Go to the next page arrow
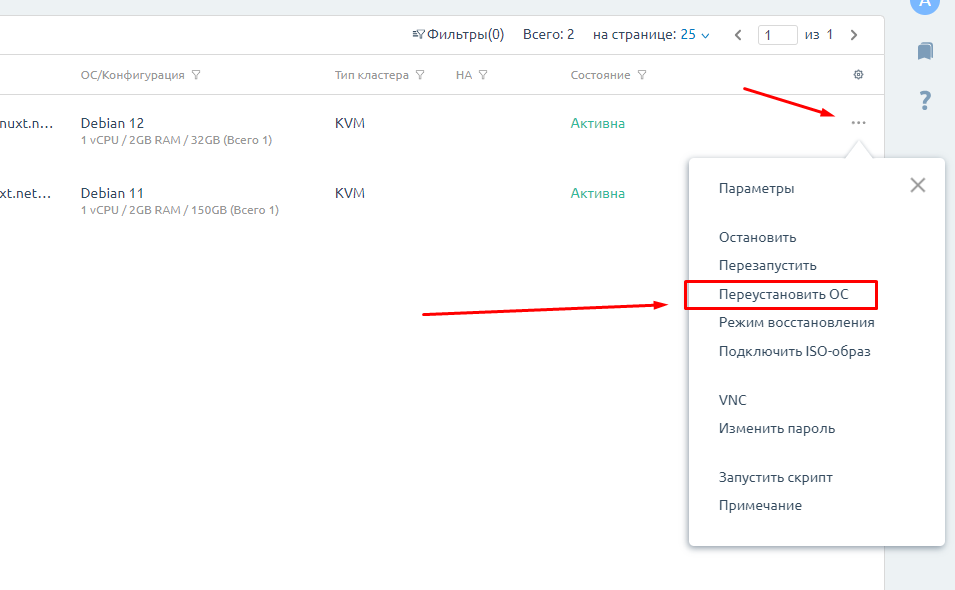Viewport: 955px width, 590px height. (853, 35)
